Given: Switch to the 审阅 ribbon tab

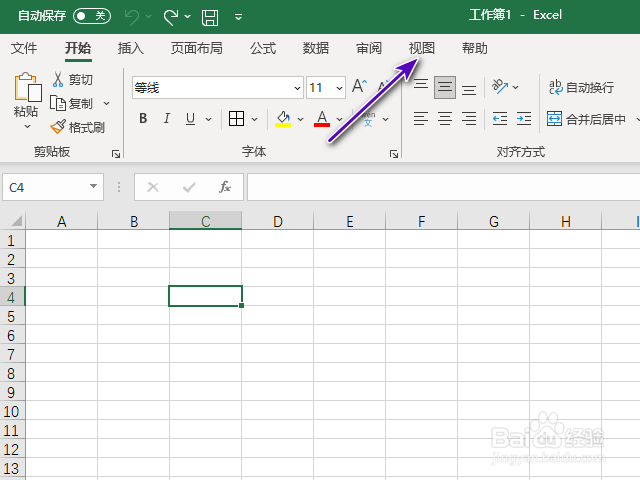Looking at the screenshot, I should 369,48.
